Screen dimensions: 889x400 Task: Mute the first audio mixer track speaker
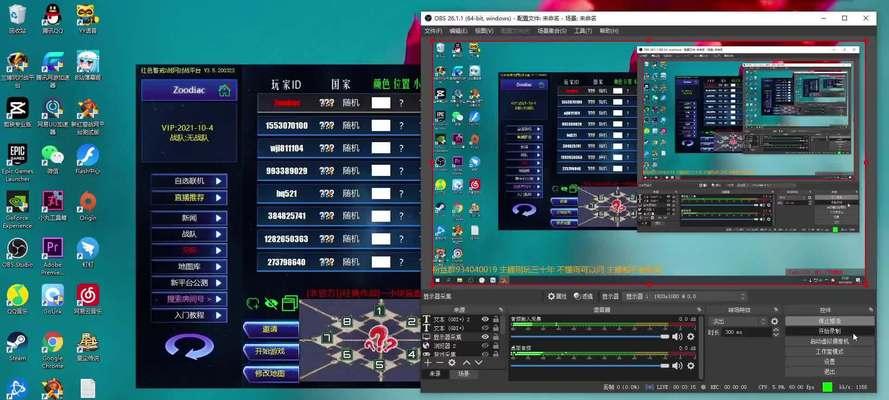coord(677,337)
